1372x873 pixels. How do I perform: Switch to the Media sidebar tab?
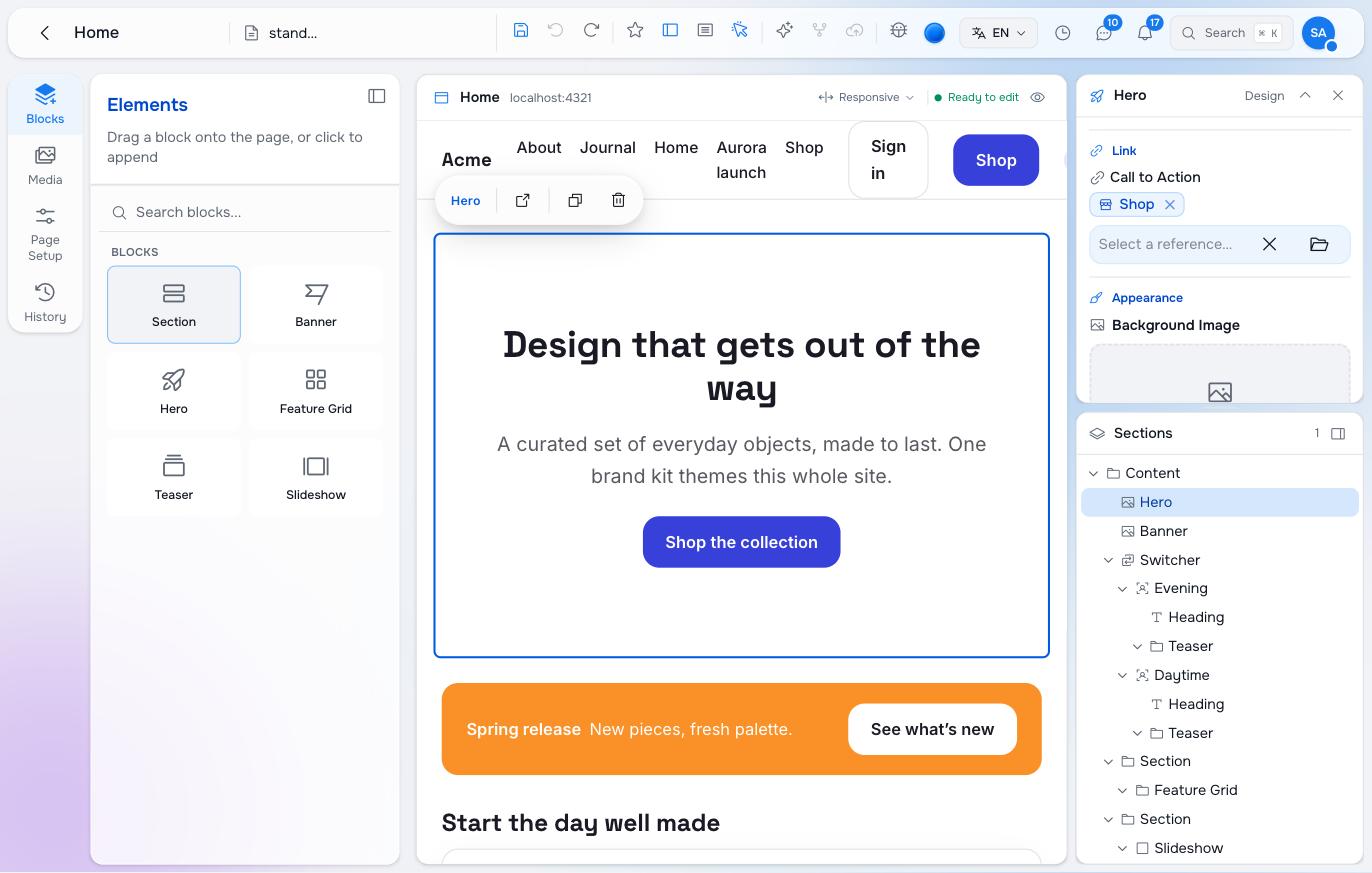coord(45,165)
